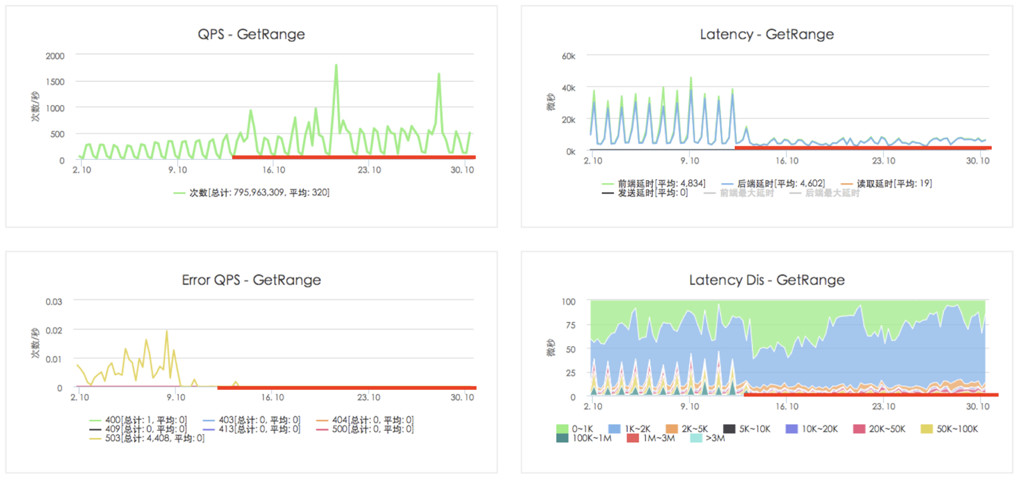Click the 50K~100K yellow legend swatch

(928, 429)
